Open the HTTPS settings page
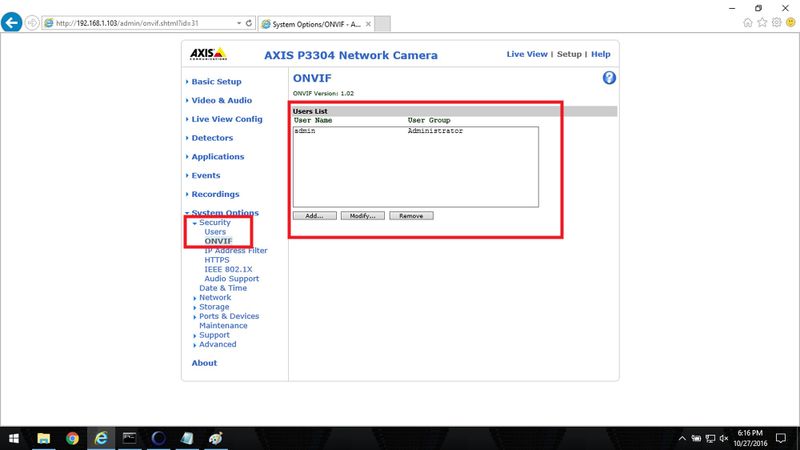This screenshot has height=450, width=800. pos(217,260)
